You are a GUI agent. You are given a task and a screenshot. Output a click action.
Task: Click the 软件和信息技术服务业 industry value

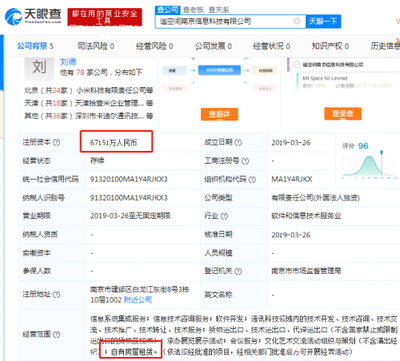click(306, 216)
